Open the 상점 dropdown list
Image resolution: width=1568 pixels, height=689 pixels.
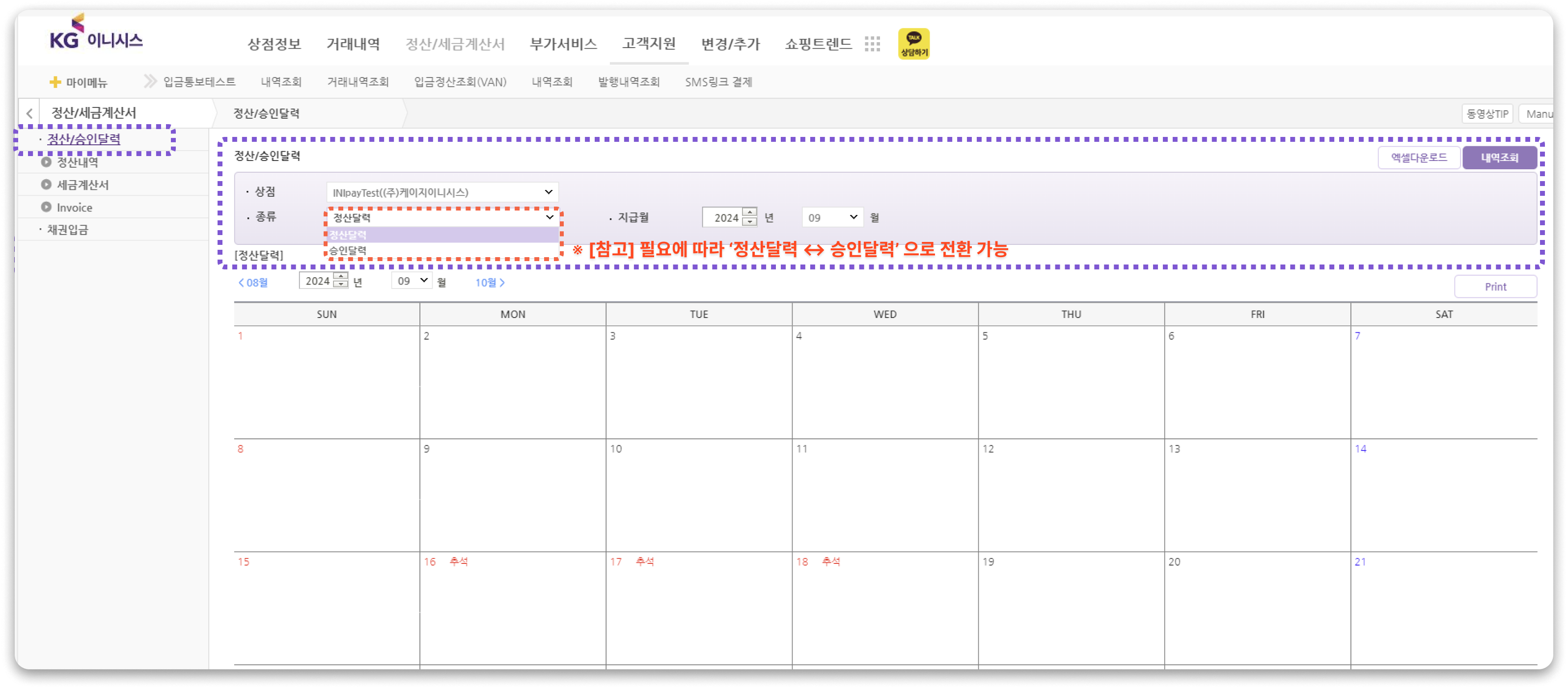point(442,192)
